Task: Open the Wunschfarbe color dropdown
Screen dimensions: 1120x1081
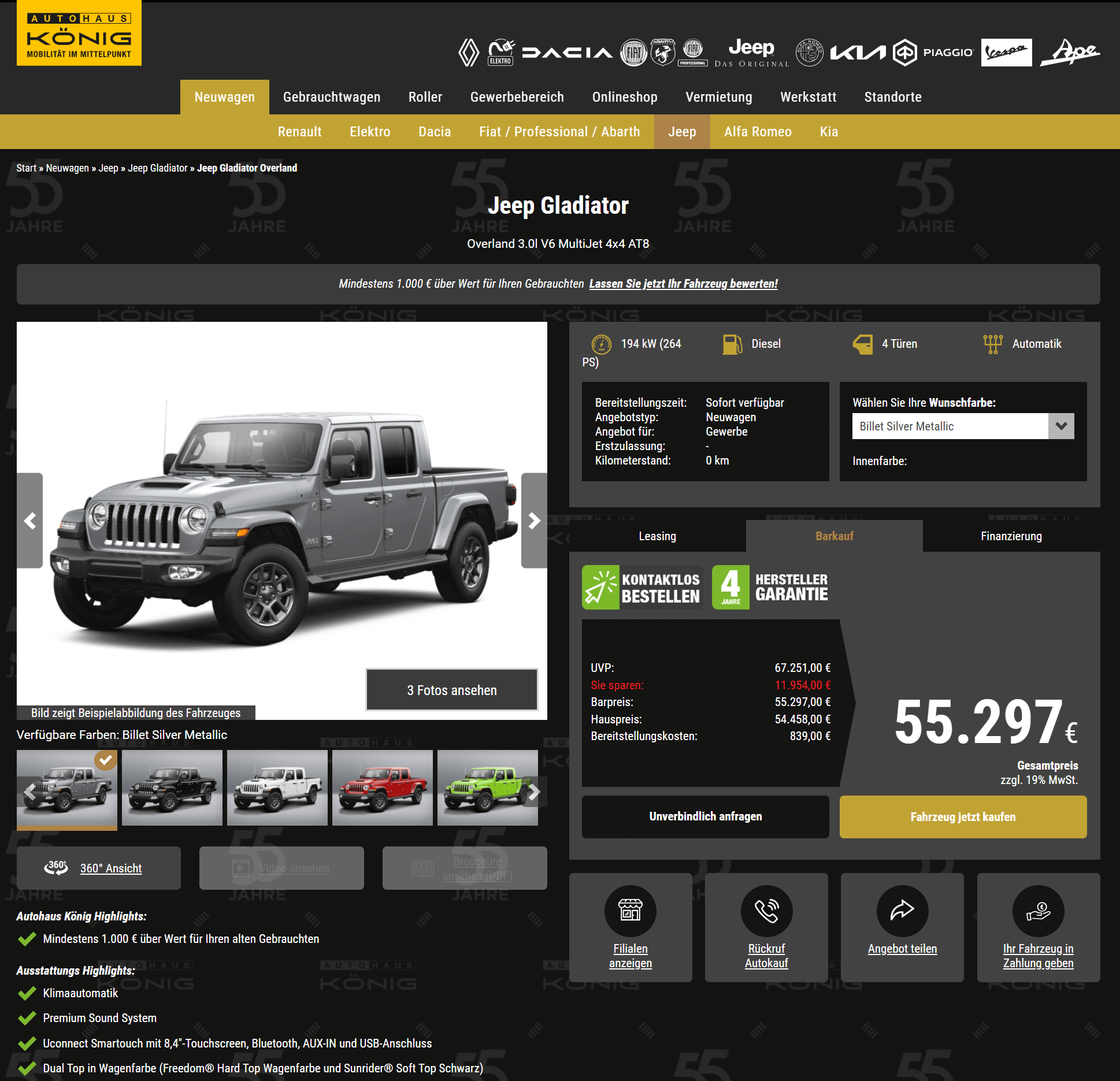Action: pos(963,426)
